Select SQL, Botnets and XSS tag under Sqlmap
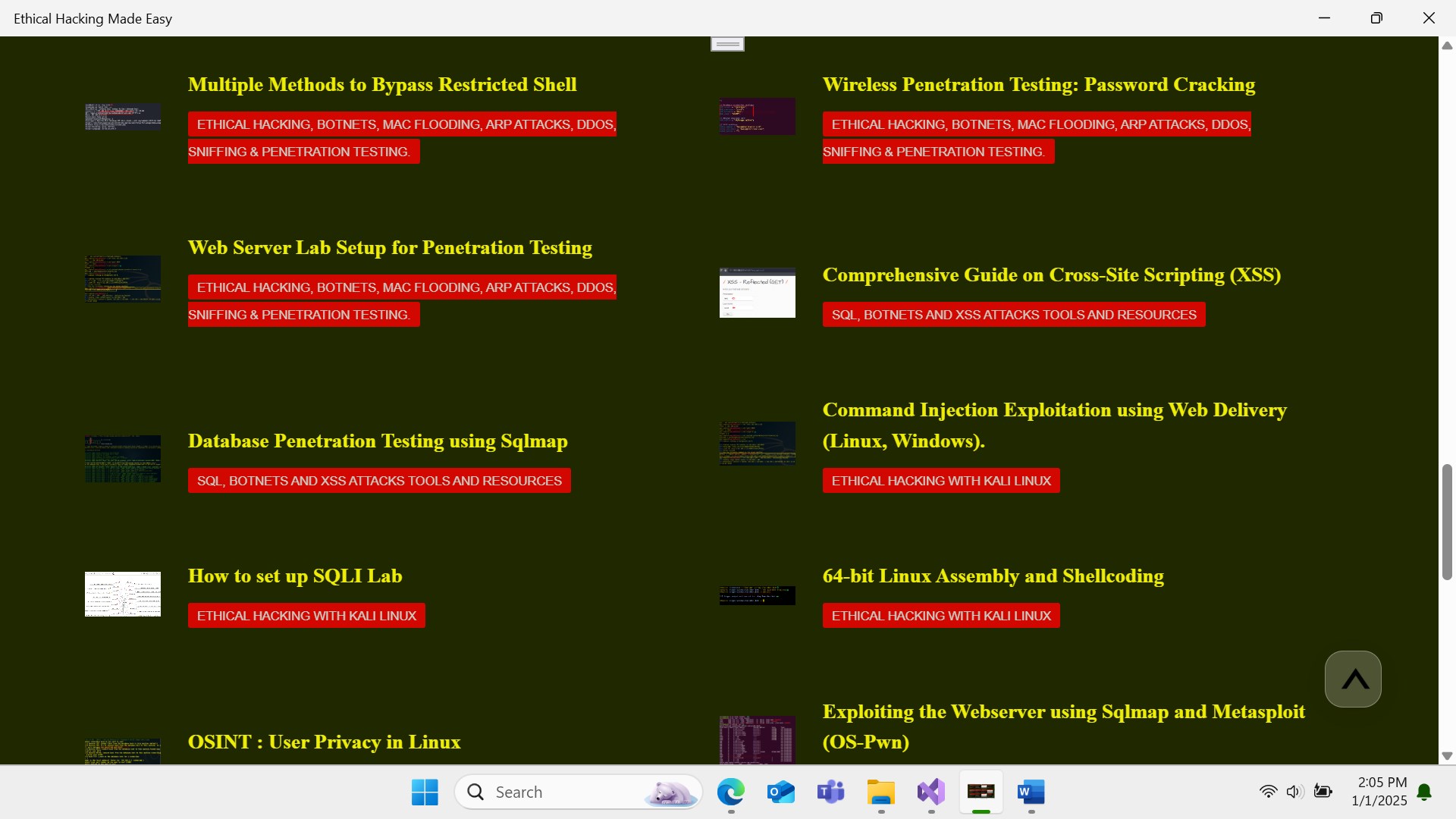Image resolution: width=1456 pixels, height=819 pixels. coord(378,481)
